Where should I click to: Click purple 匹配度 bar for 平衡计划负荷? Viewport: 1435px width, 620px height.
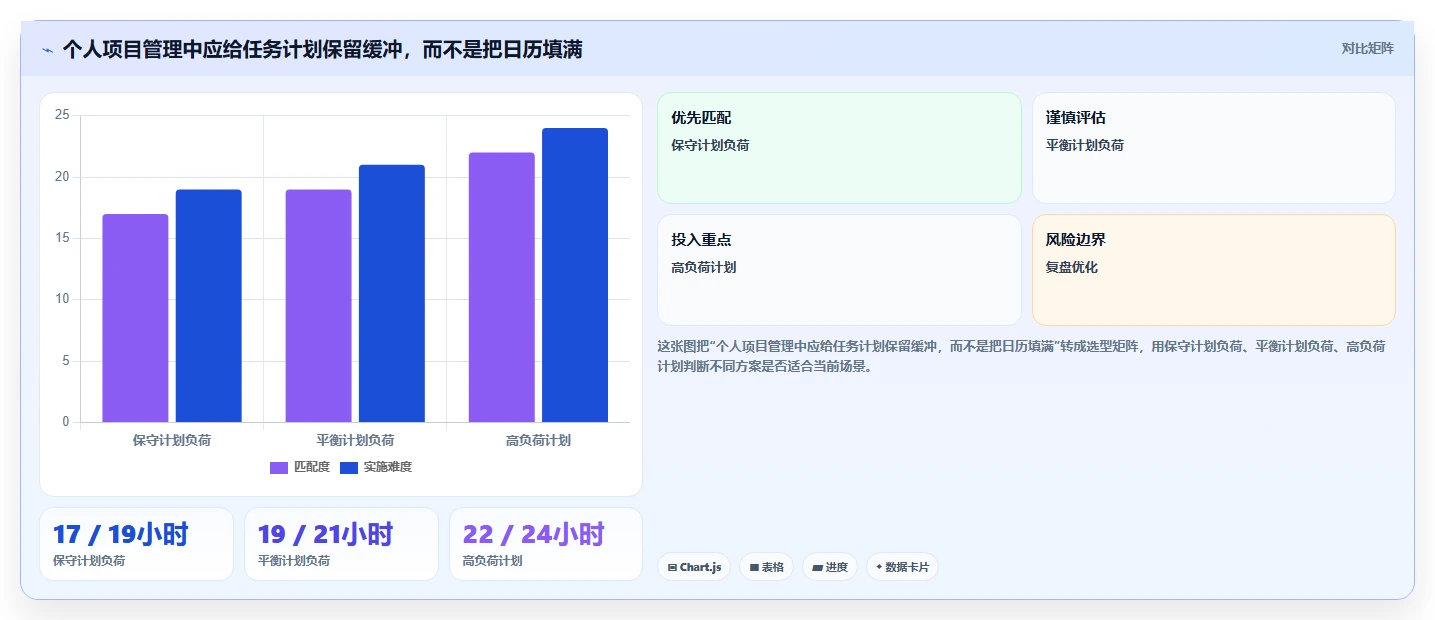(318, 306)
